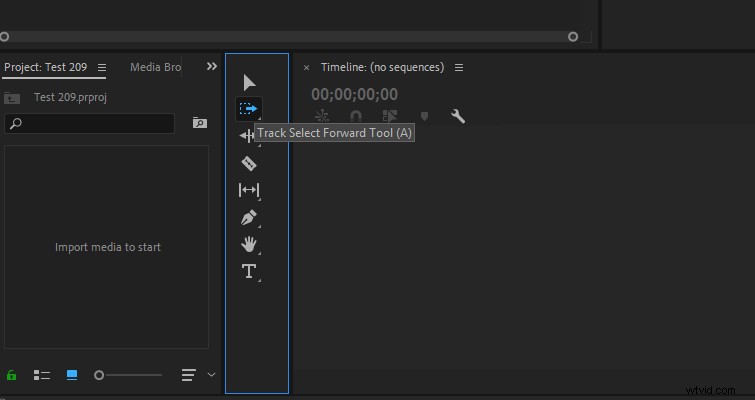Close the Timeline panel tab
The width and height of the screenshot is (755, 400).
(x=306, y=68)
